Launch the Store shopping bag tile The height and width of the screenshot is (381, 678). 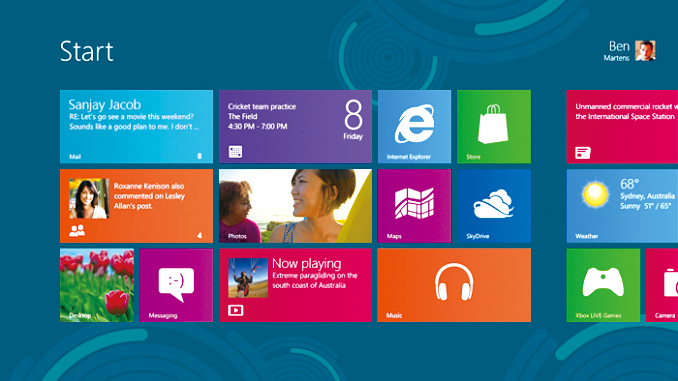click(494, 126)
